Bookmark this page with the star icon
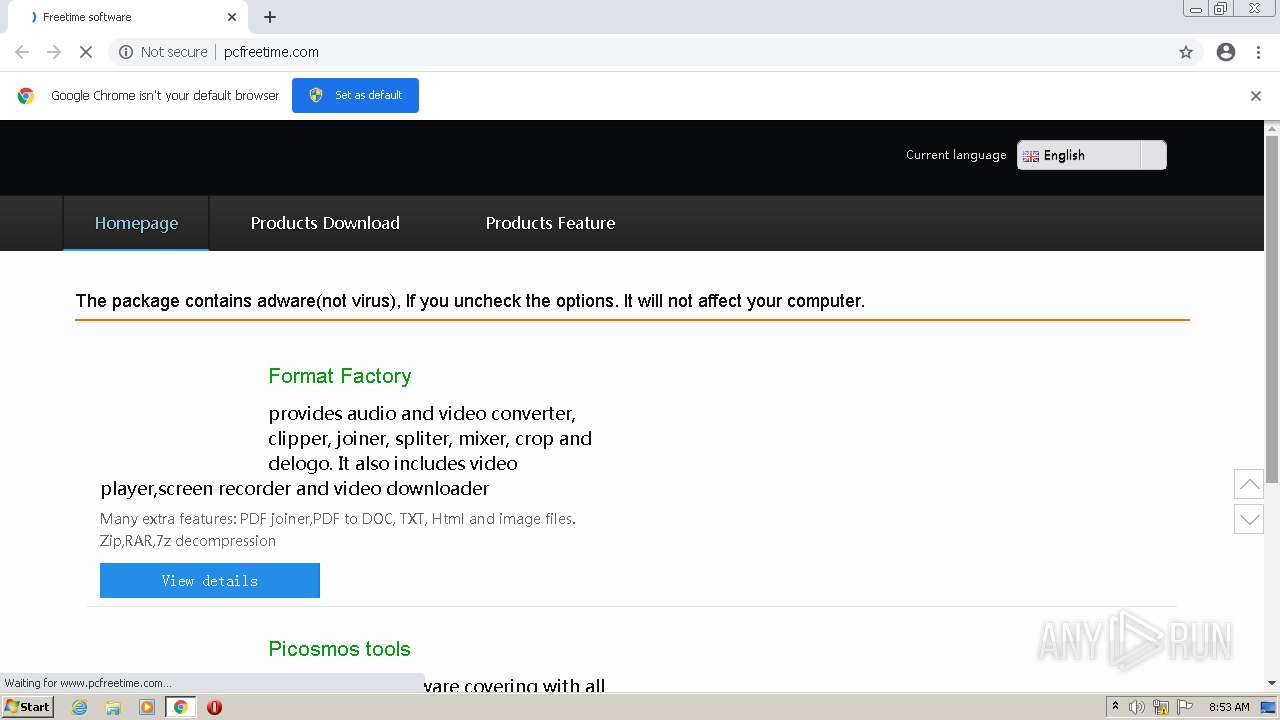 (x=1186, y=52)
